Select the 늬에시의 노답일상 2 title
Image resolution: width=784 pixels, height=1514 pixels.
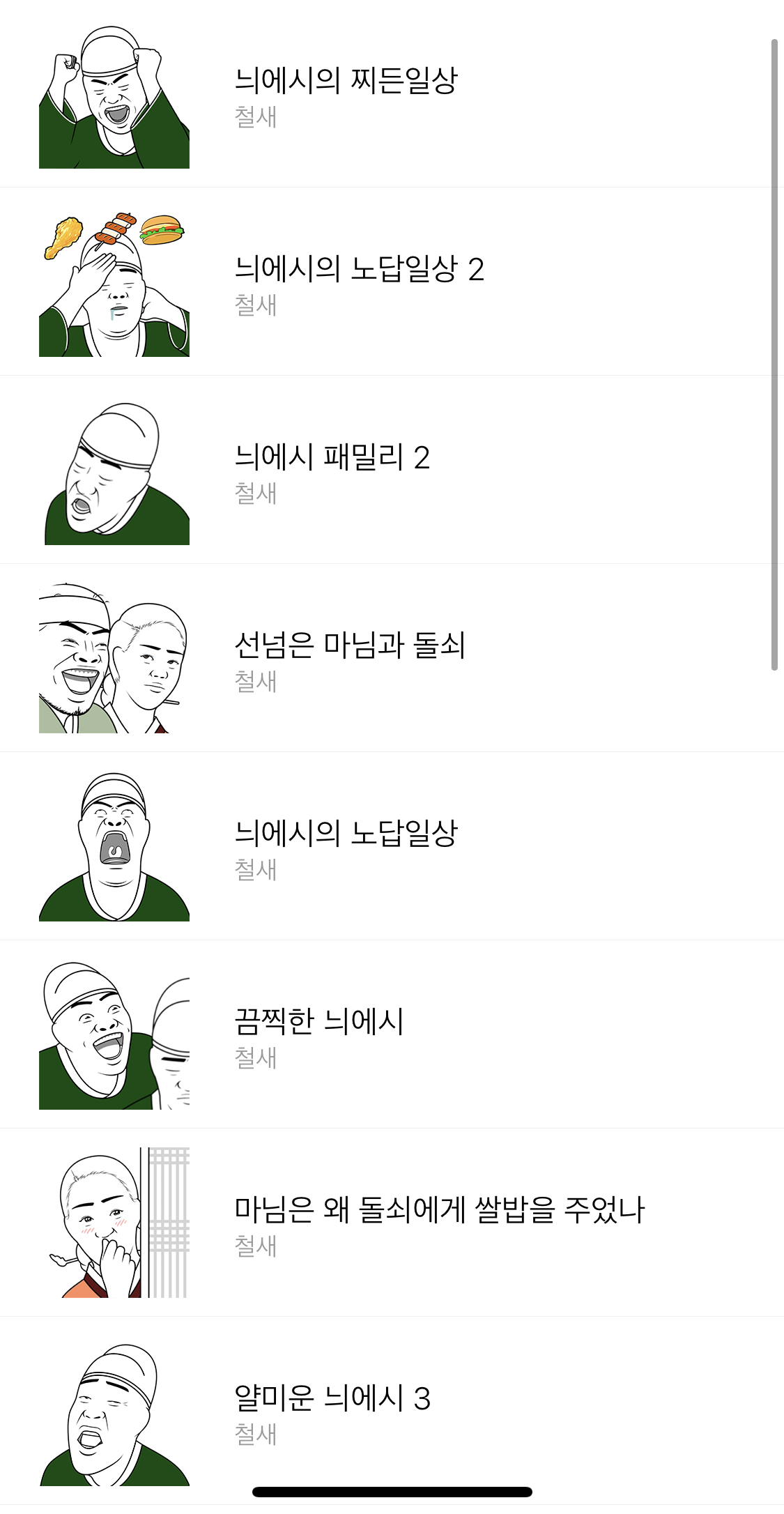[359, 268]
